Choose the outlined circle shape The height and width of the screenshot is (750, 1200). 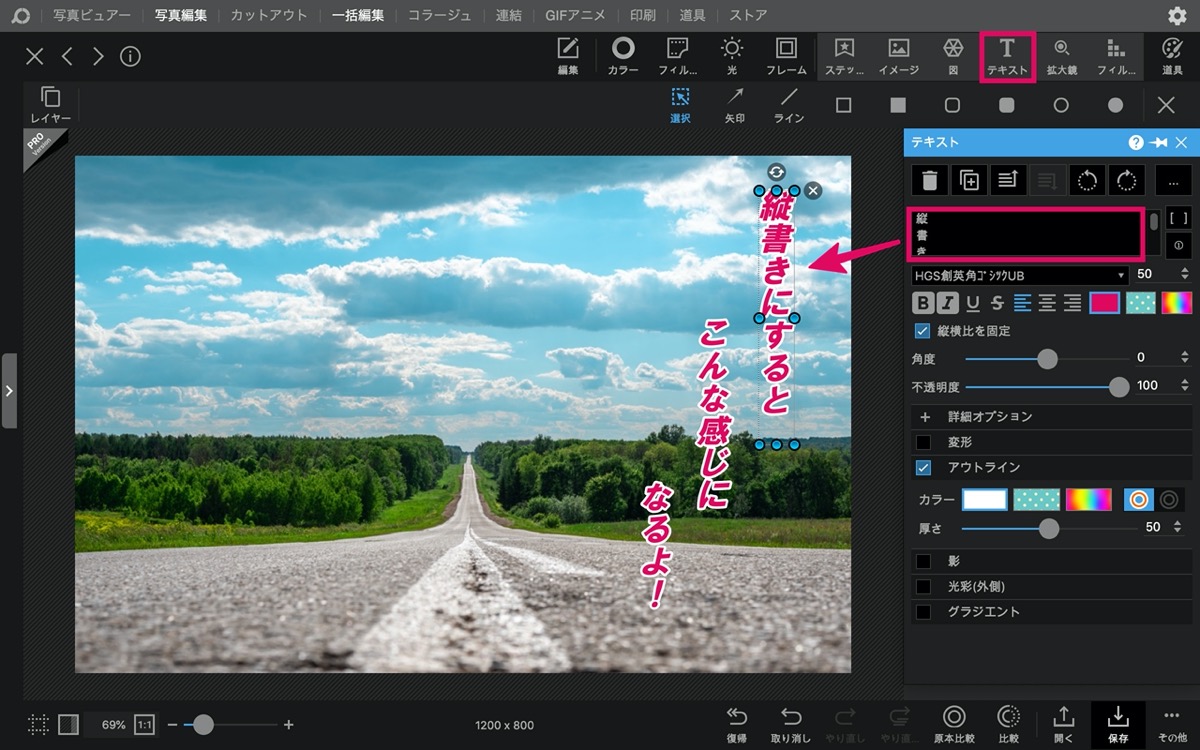tap(1061, 105)
